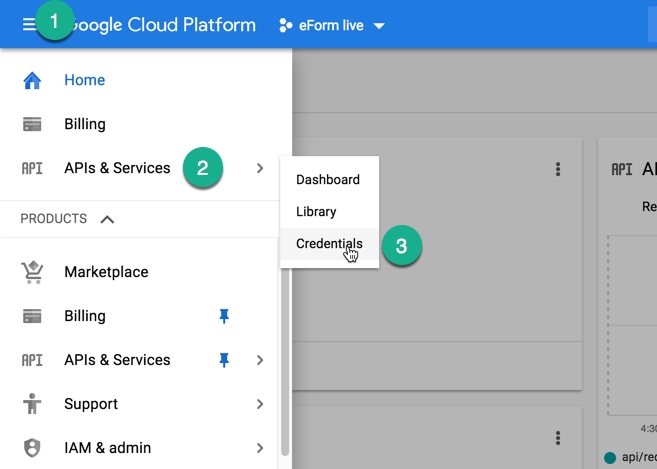Click the Marketplace cart icon
The width and height of the screenshot is (657, 469).
point(32,272)
